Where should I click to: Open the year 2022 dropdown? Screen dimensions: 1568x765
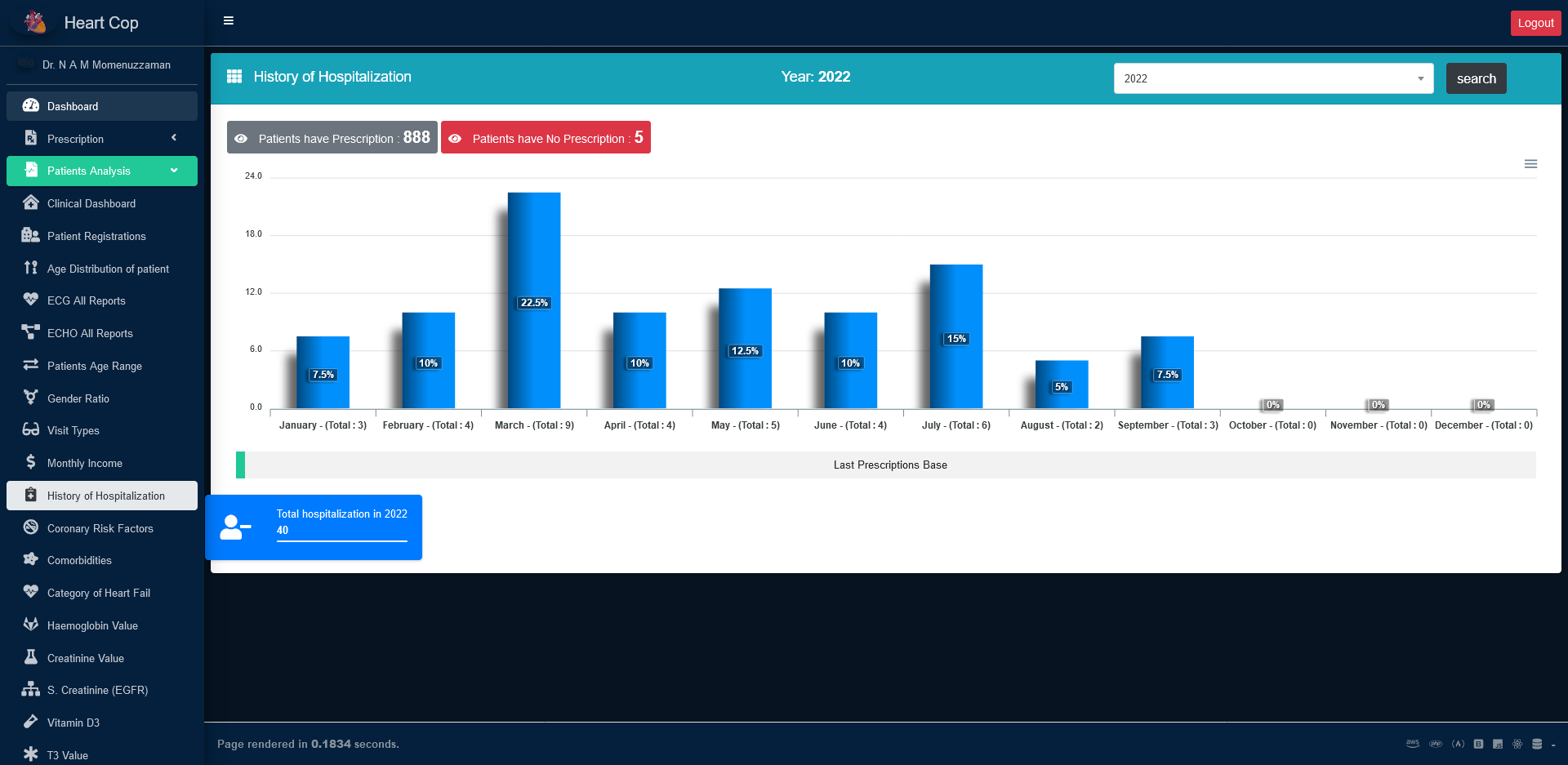[x=1272, y=78]
